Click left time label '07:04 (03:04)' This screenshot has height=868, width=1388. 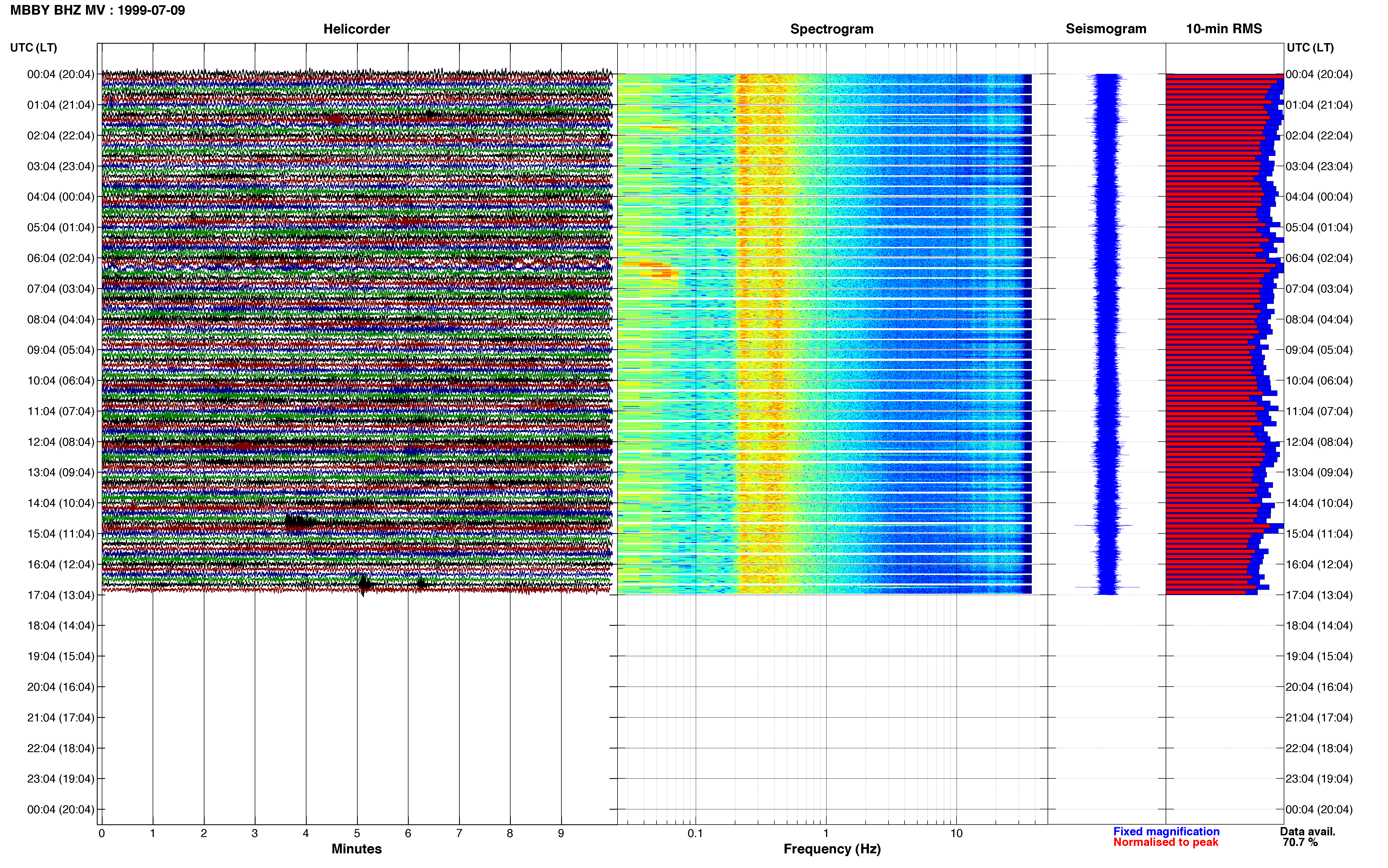click(60, 289)
